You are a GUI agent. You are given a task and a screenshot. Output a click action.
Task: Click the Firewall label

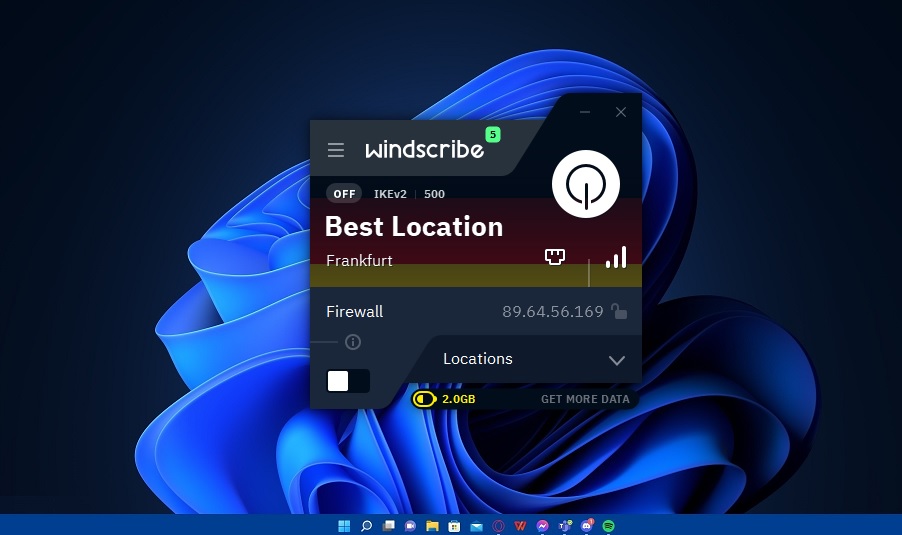click(x=354, y=312)
